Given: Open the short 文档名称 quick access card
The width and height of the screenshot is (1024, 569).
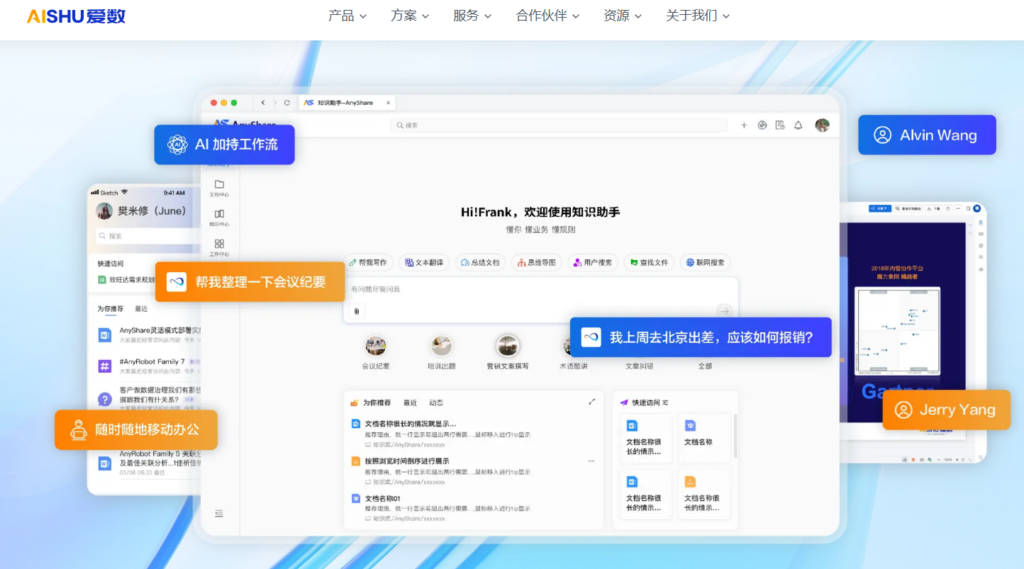Looking at the screenshot, I should point(703,438).
